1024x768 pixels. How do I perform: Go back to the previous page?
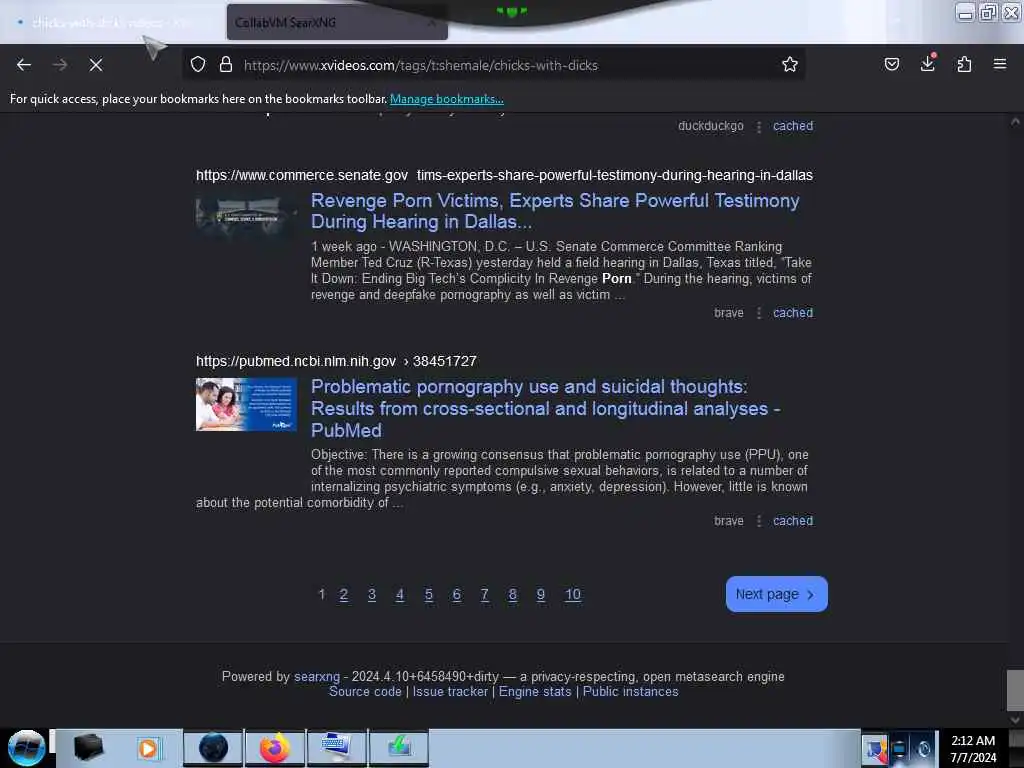pos(24,65)
